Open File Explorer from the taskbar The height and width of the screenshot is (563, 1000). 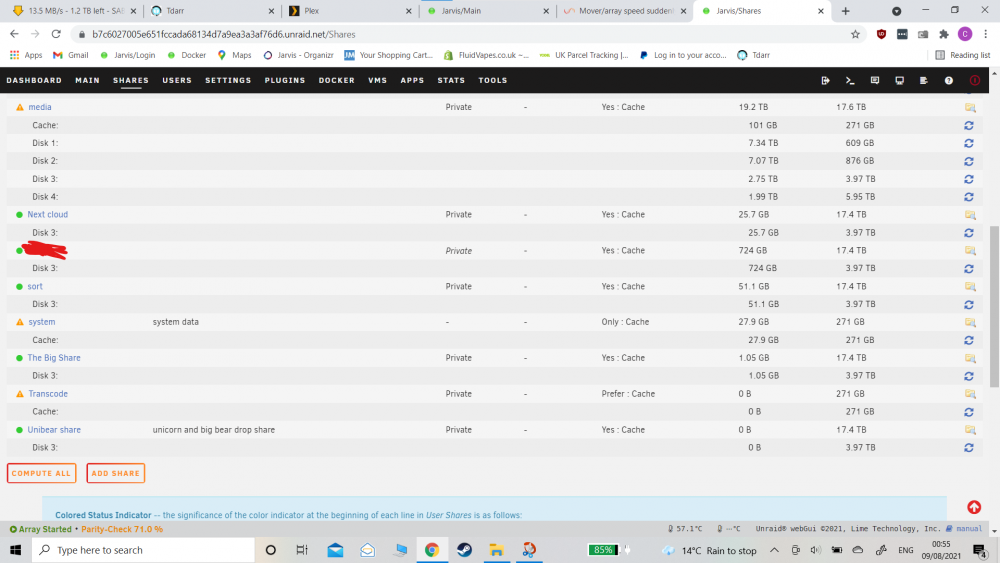[x=496, y=550]
